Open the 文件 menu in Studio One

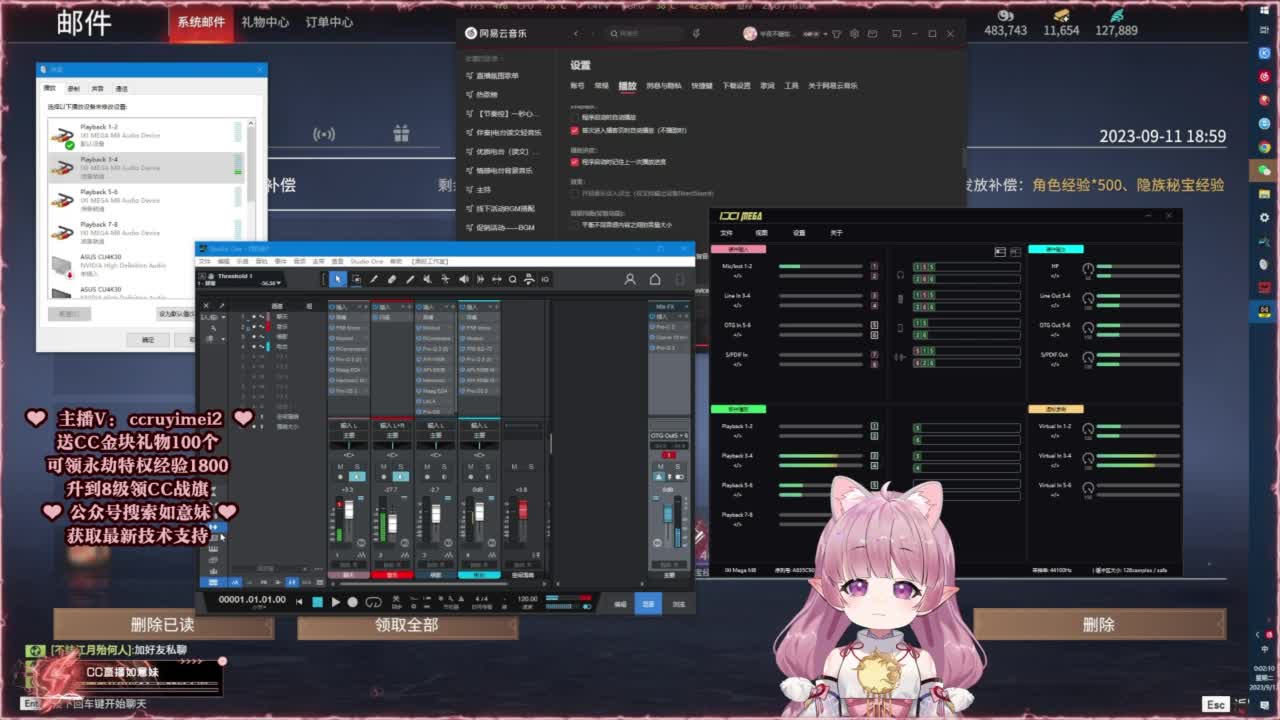point(205,261)
